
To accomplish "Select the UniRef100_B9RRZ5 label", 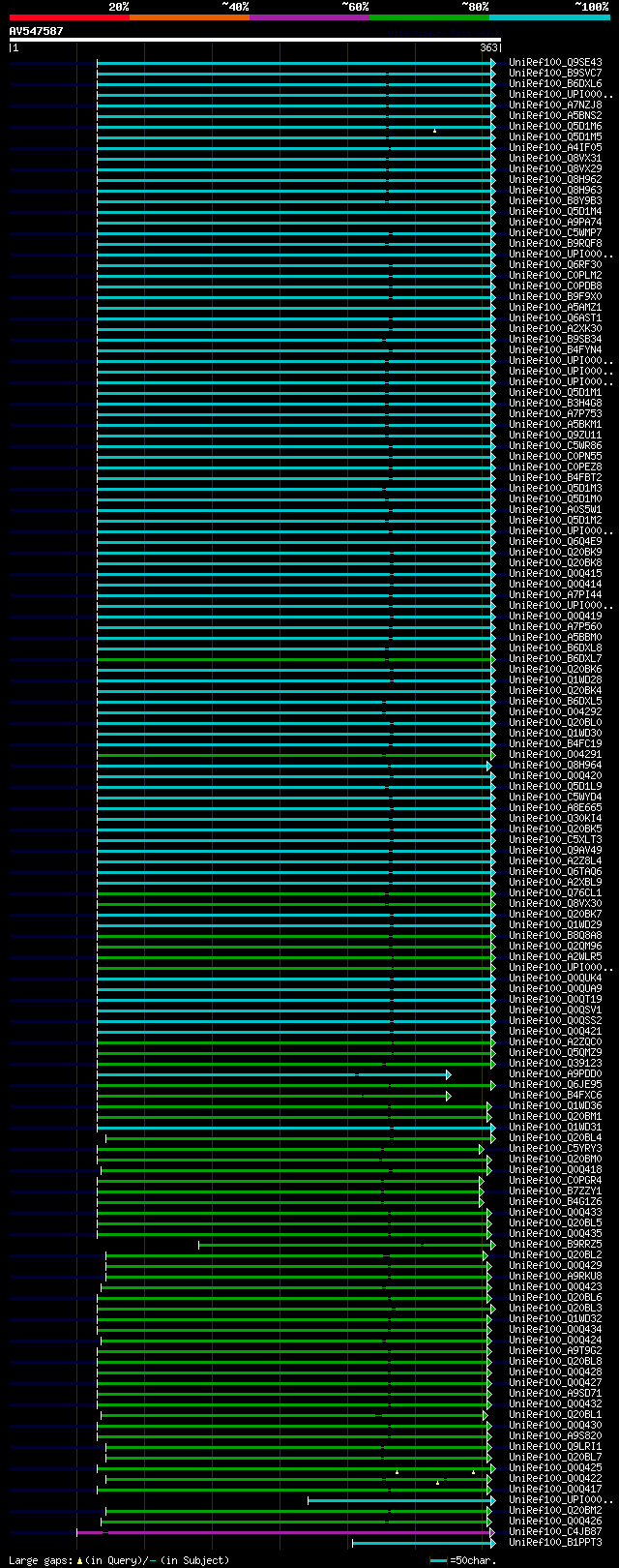I will coord(555,1245).
